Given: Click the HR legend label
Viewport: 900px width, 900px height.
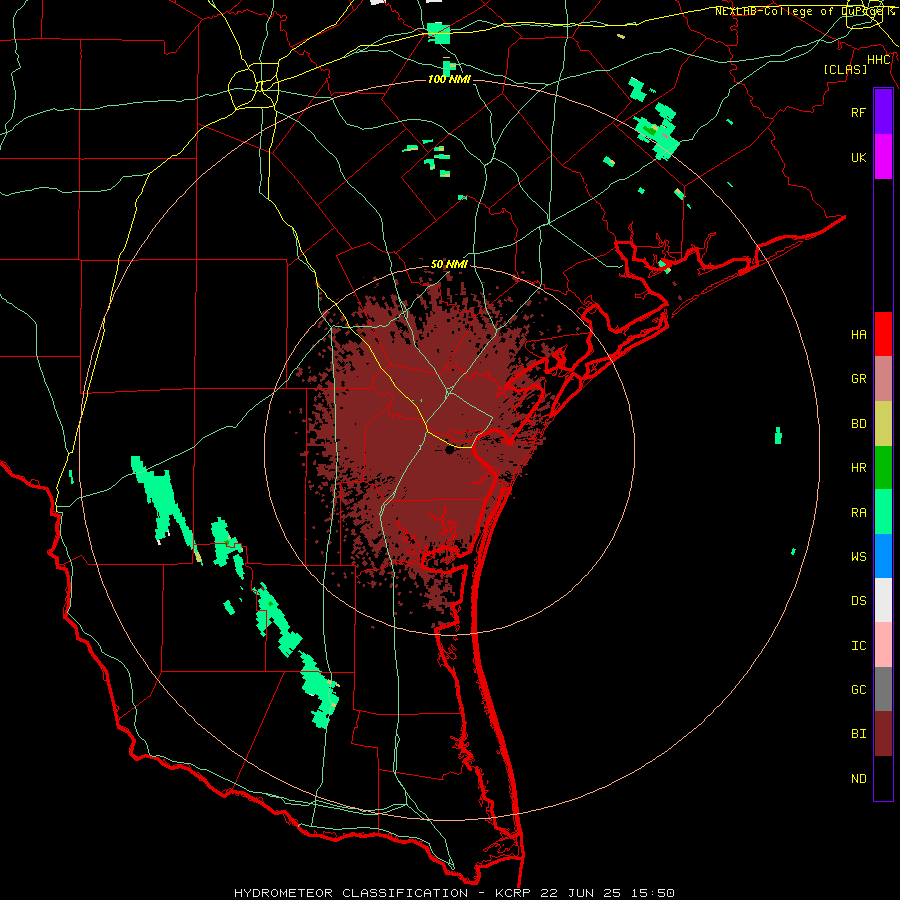Looking at the screenshot, I should pyautogui.click(x=859, y=468).
